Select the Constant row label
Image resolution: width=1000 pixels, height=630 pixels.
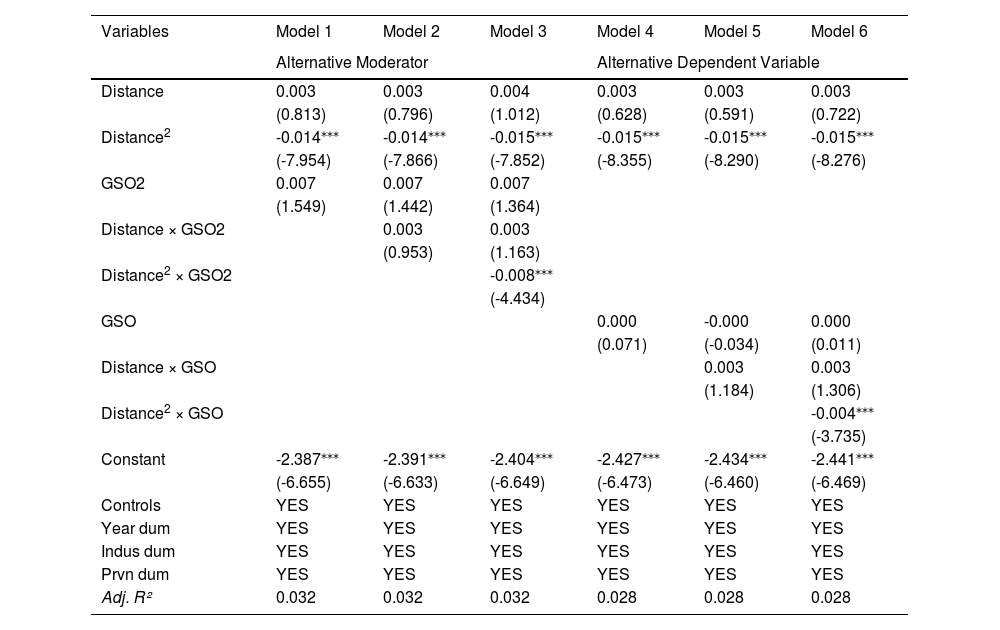coord(133,459)
